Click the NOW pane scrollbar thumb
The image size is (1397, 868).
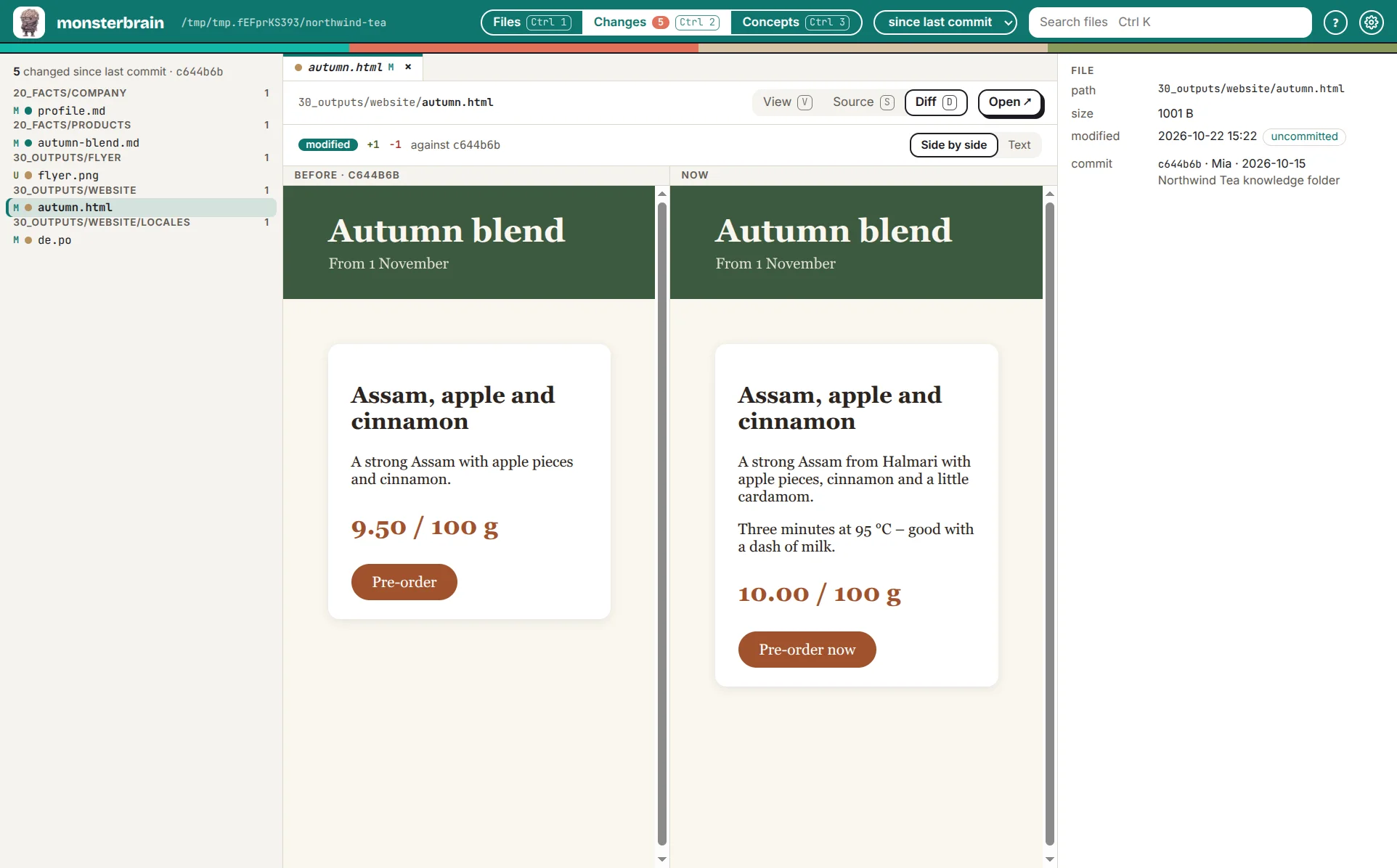pos(1049,523)
